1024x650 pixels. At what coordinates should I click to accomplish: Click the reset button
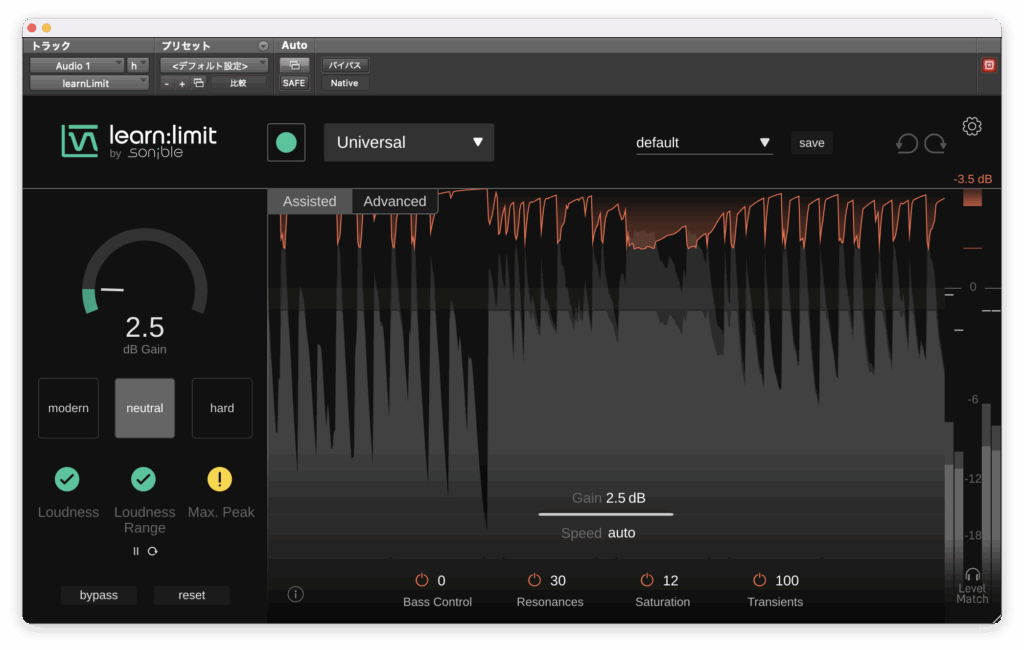(191, 595)
